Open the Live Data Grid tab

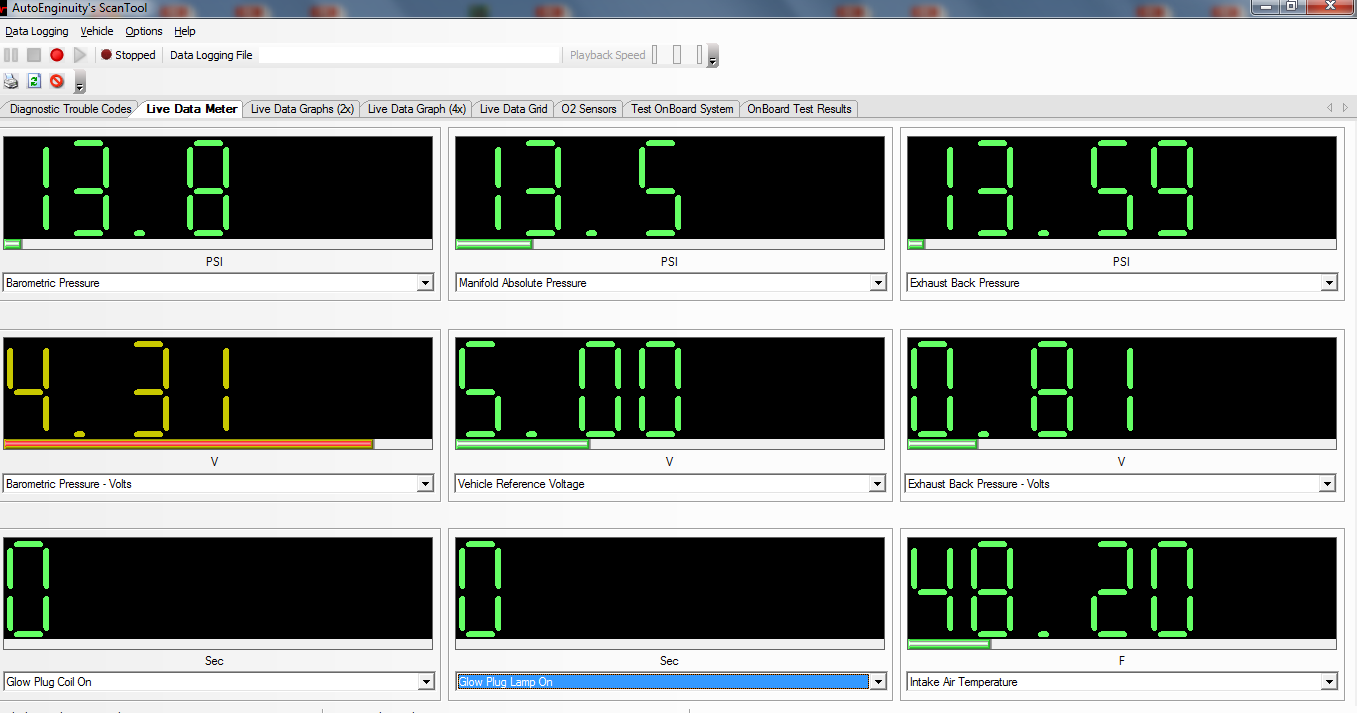513,109
